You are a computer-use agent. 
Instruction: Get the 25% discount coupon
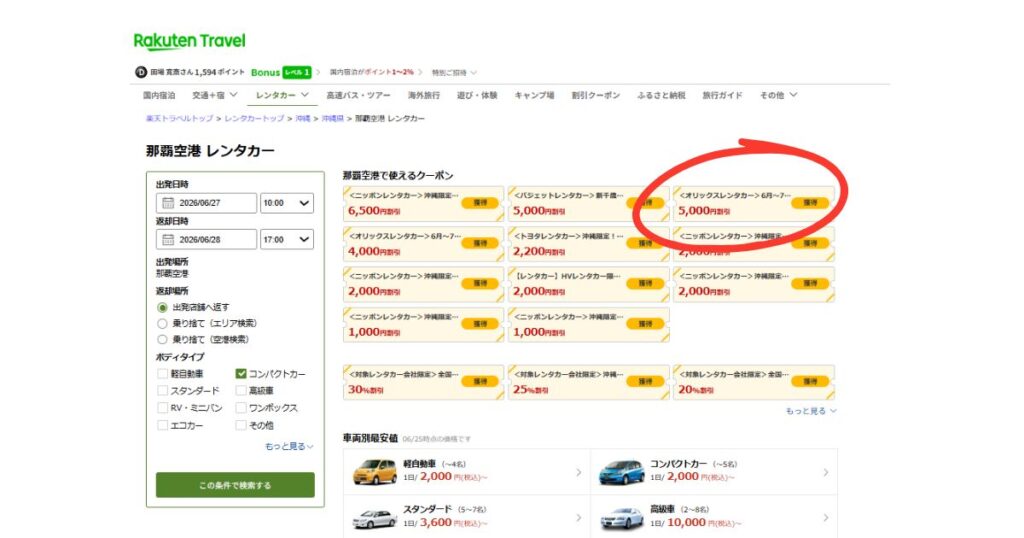tap(645, 382)
